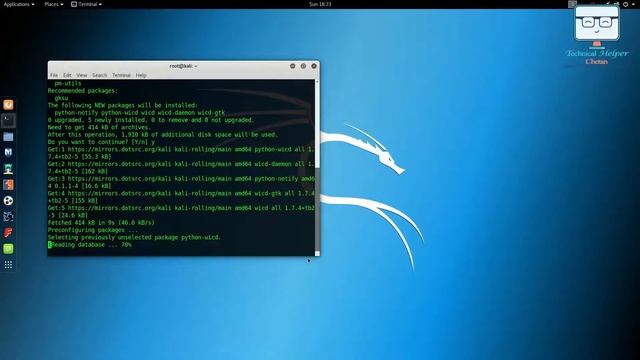The height and width of the screenshot is (360, 640).
Task: Show Applications grid at the dock bottom
Action: [8, 265]
